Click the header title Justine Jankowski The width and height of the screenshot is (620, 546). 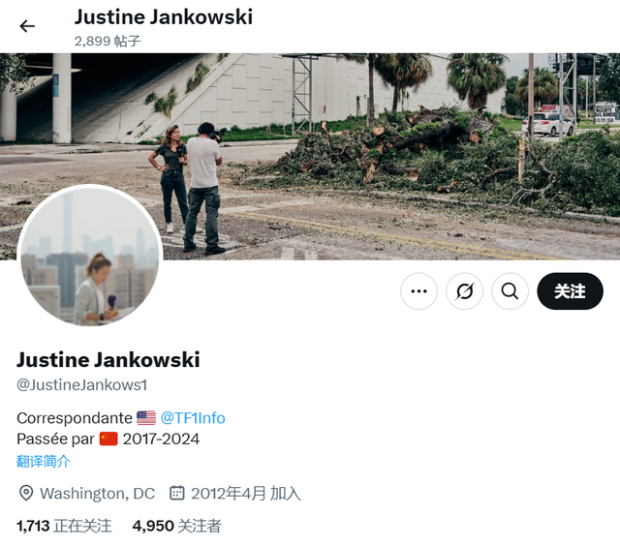point(163,17)
